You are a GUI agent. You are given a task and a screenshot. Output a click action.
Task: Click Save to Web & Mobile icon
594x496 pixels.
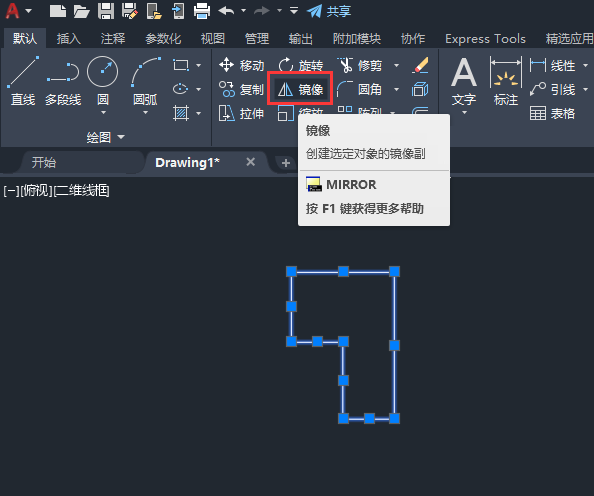click(178, 11)
